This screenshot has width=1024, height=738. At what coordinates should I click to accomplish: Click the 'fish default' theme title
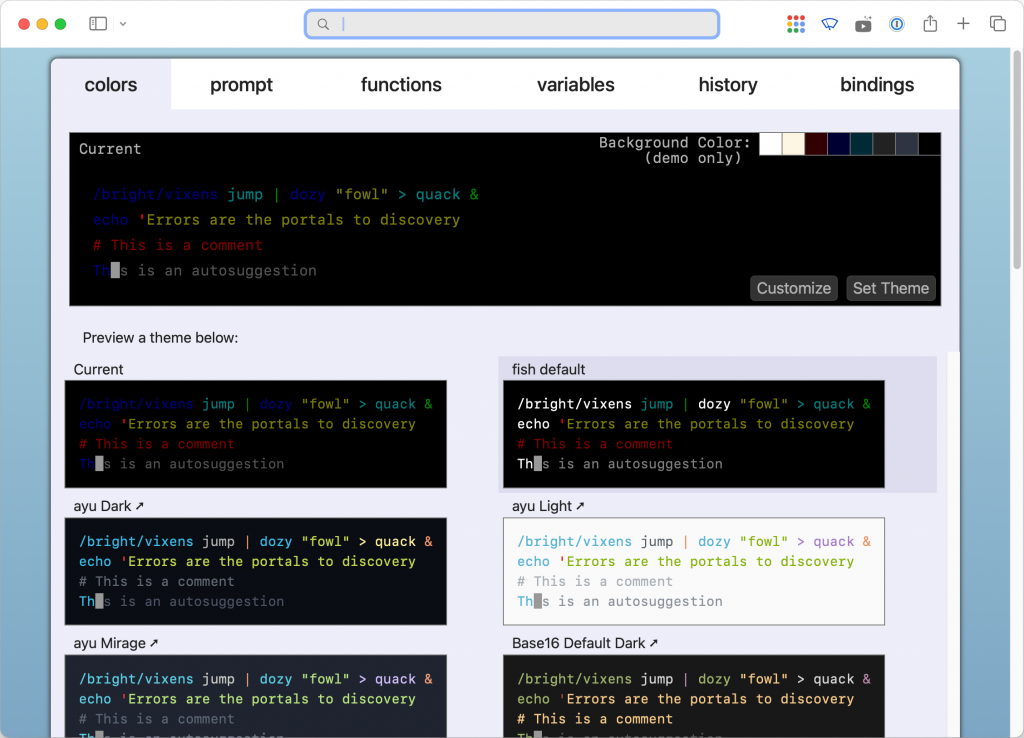coord(549,369)
